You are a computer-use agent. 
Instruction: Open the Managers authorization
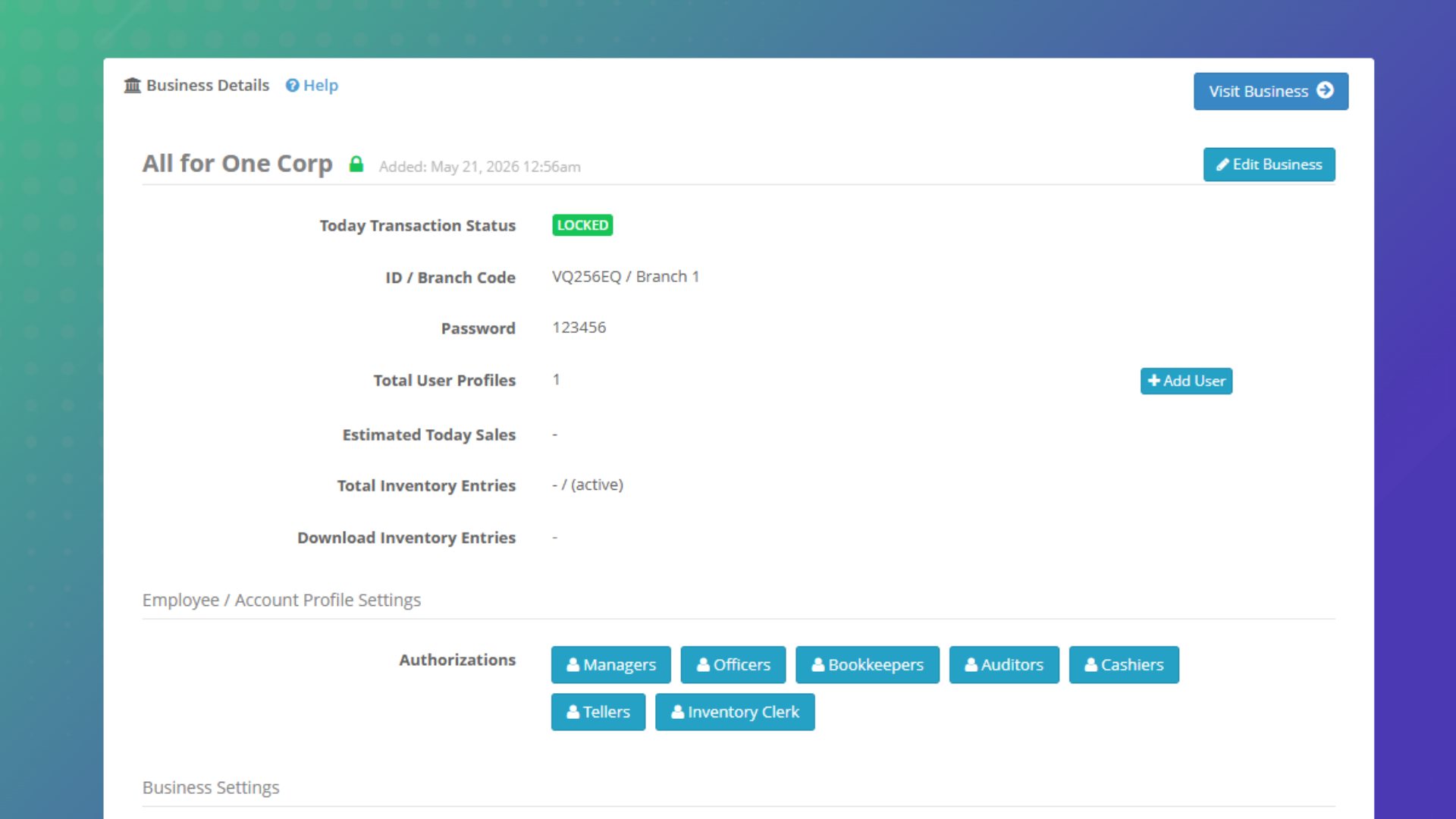(x=611, y=665)
